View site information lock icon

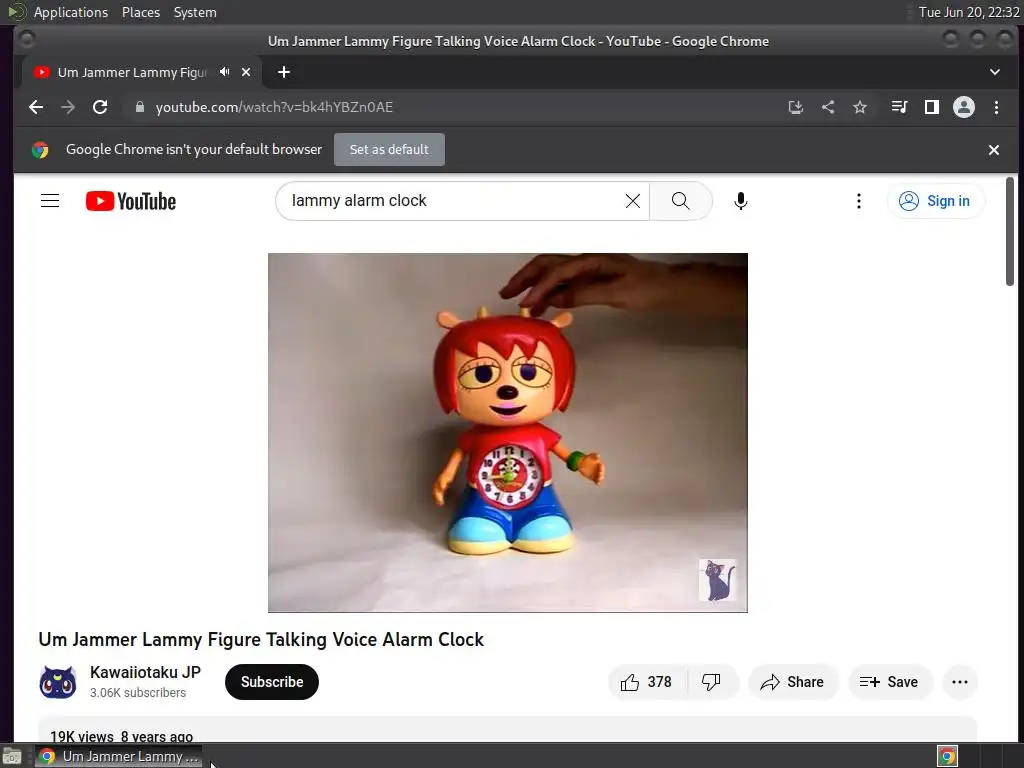[x=140, y=107]
